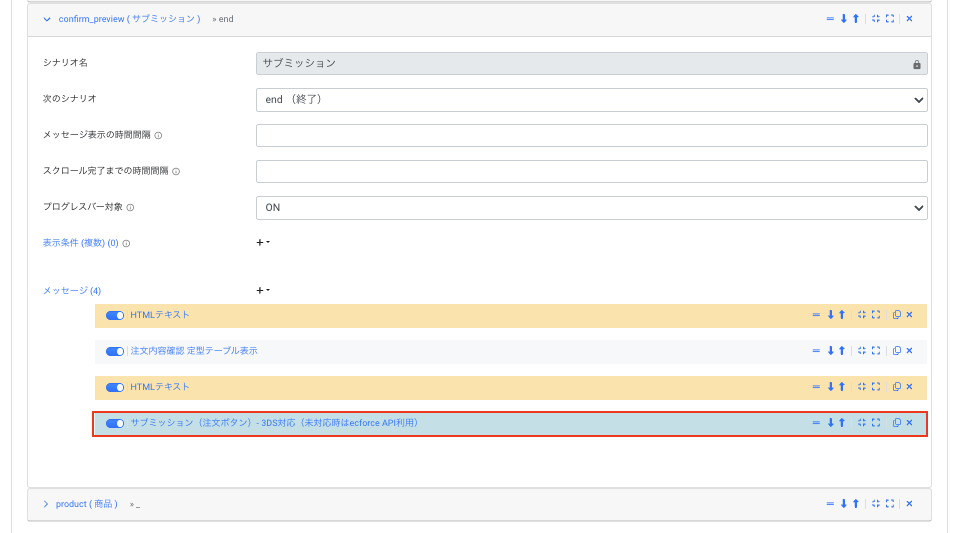Move the first HTMLテキスト message down
The image size is (964, 533).
830,315
